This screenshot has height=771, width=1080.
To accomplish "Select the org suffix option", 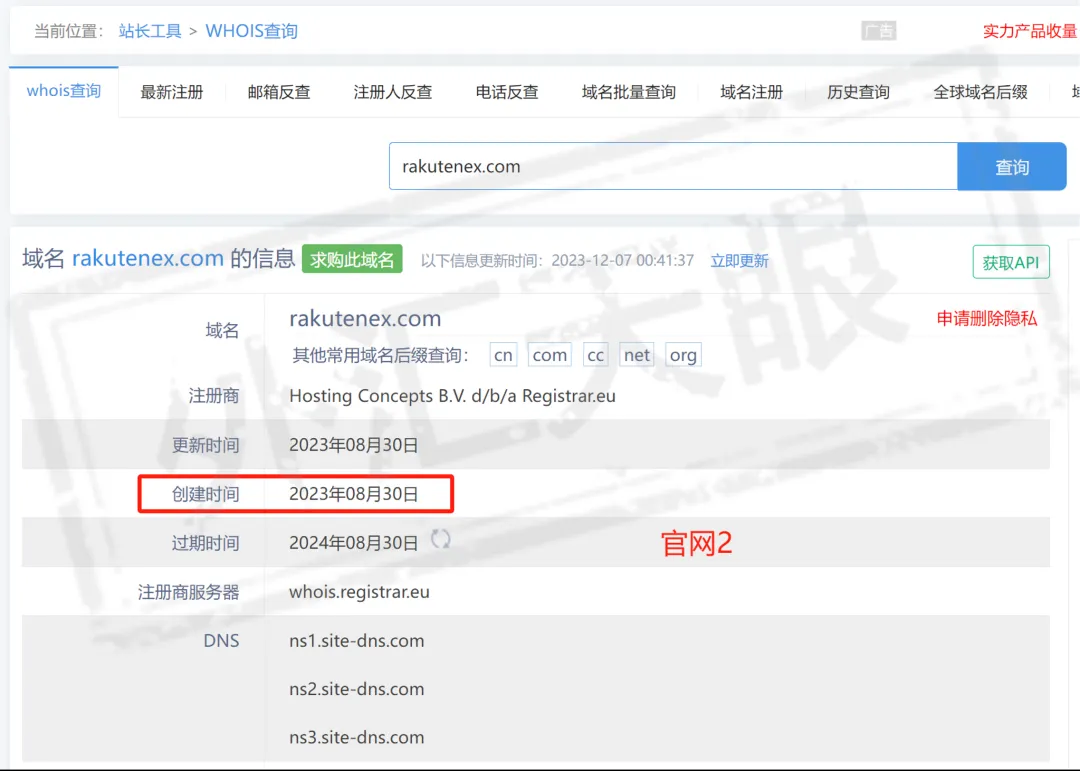I will 683,355.
